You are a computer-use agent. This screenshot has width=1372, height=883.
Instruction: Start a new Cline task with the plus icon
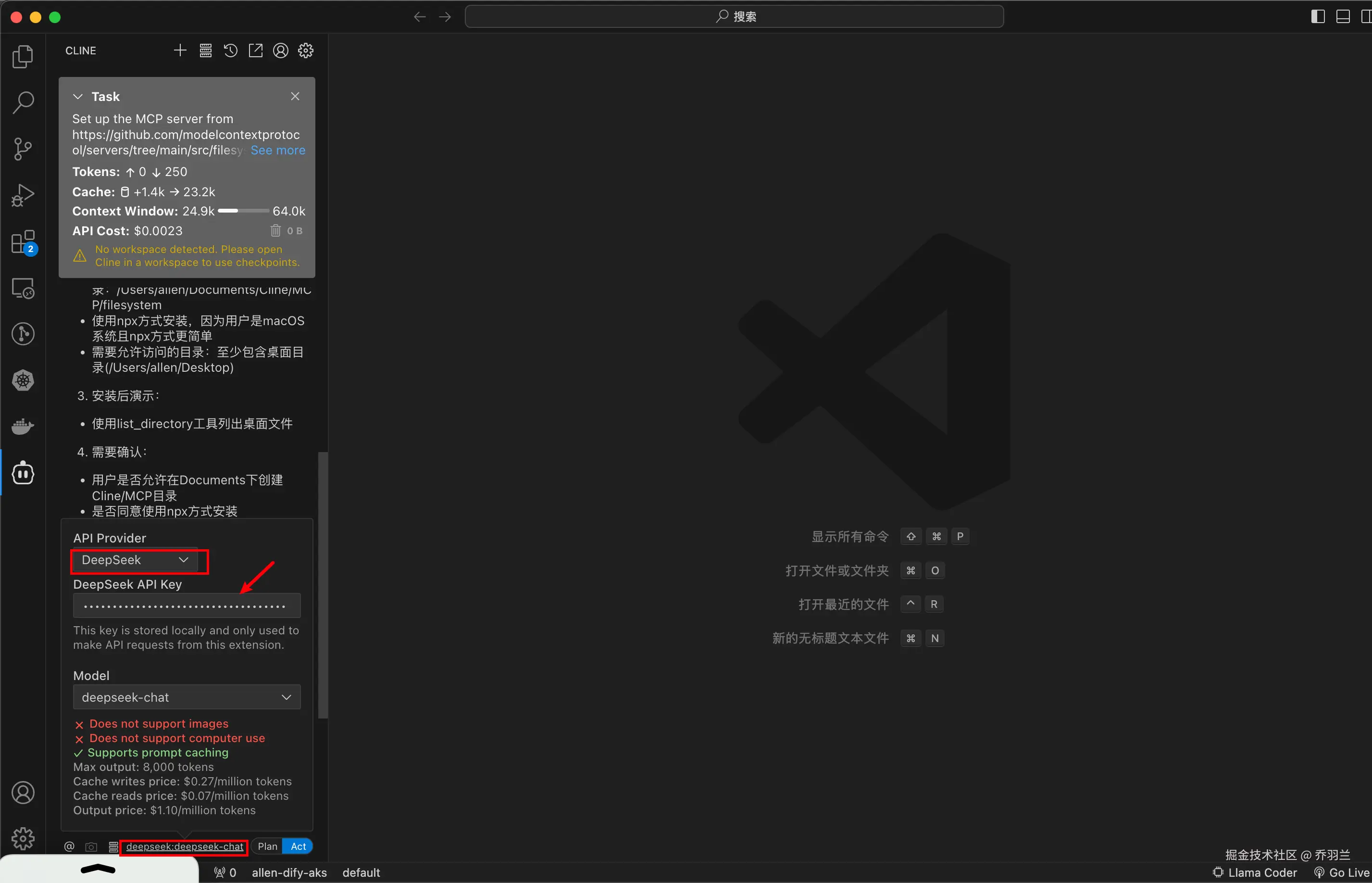[180, 50]
